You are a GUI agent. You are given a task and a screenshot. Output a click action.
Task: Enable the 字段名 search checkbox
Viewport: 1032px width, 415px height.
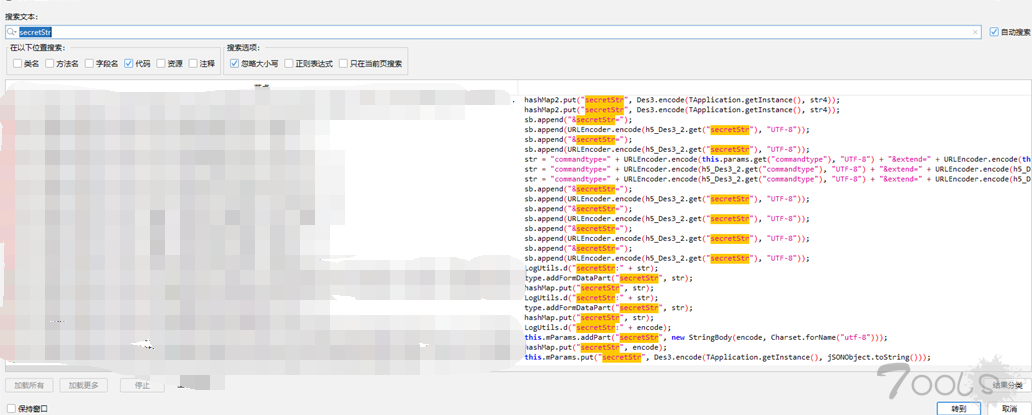point(90,64)
